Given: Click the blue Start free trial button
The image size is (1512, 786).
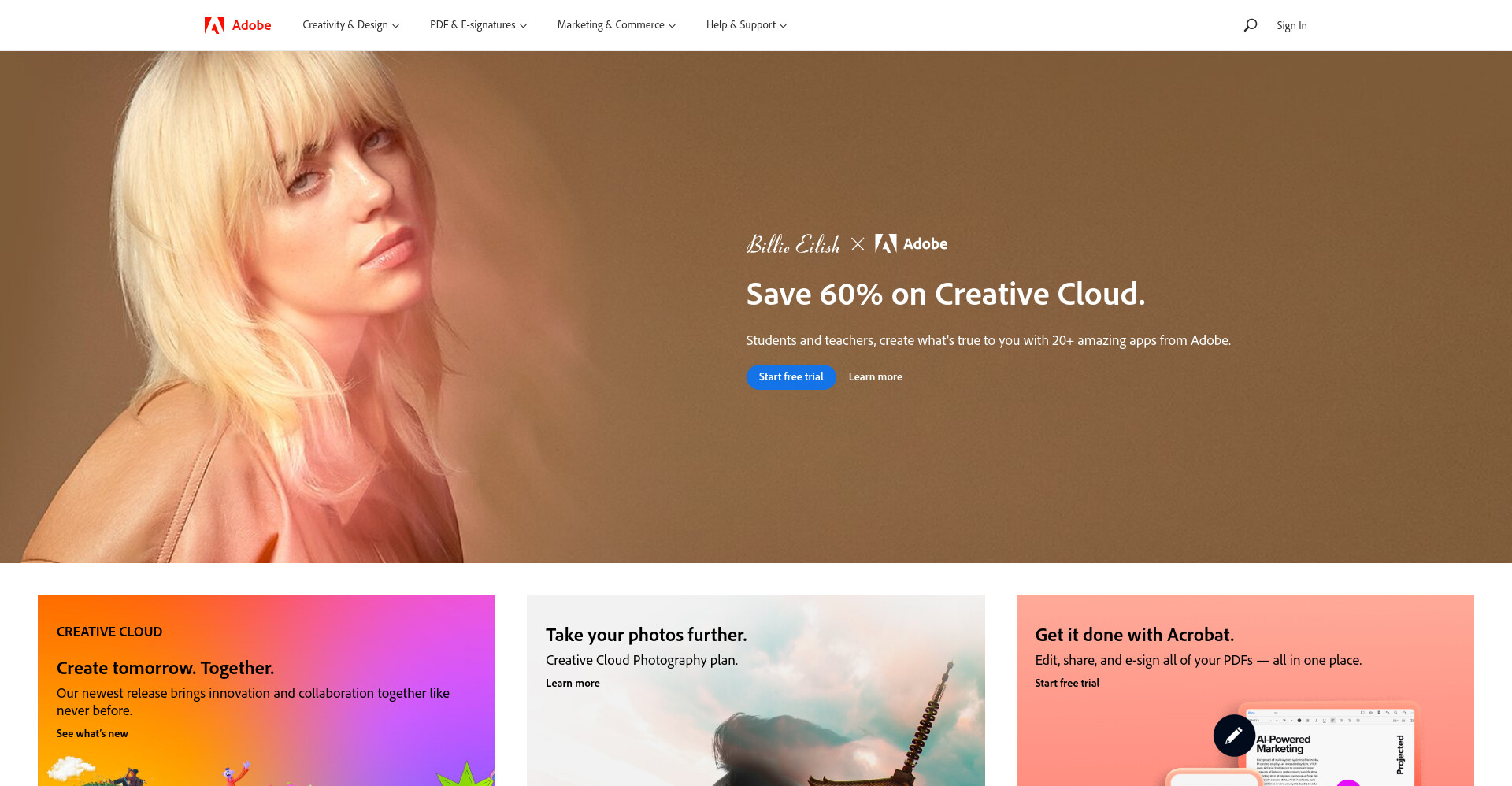Looking at the screenshot, I should coord(791,377).
